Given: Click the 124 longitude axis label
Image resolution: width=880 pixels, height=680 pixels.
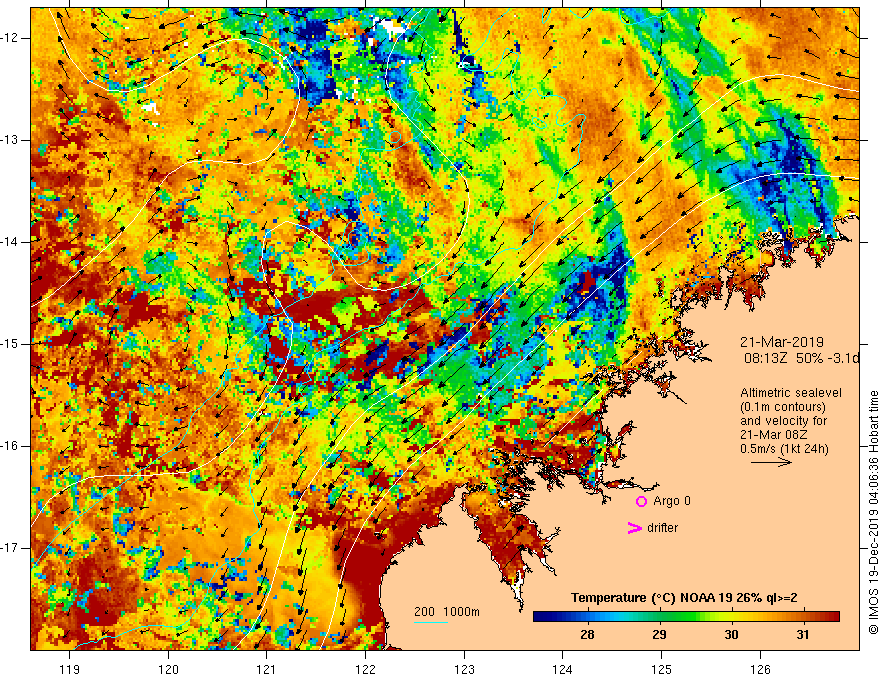Looking at the screenshot, I should [563, 669].
